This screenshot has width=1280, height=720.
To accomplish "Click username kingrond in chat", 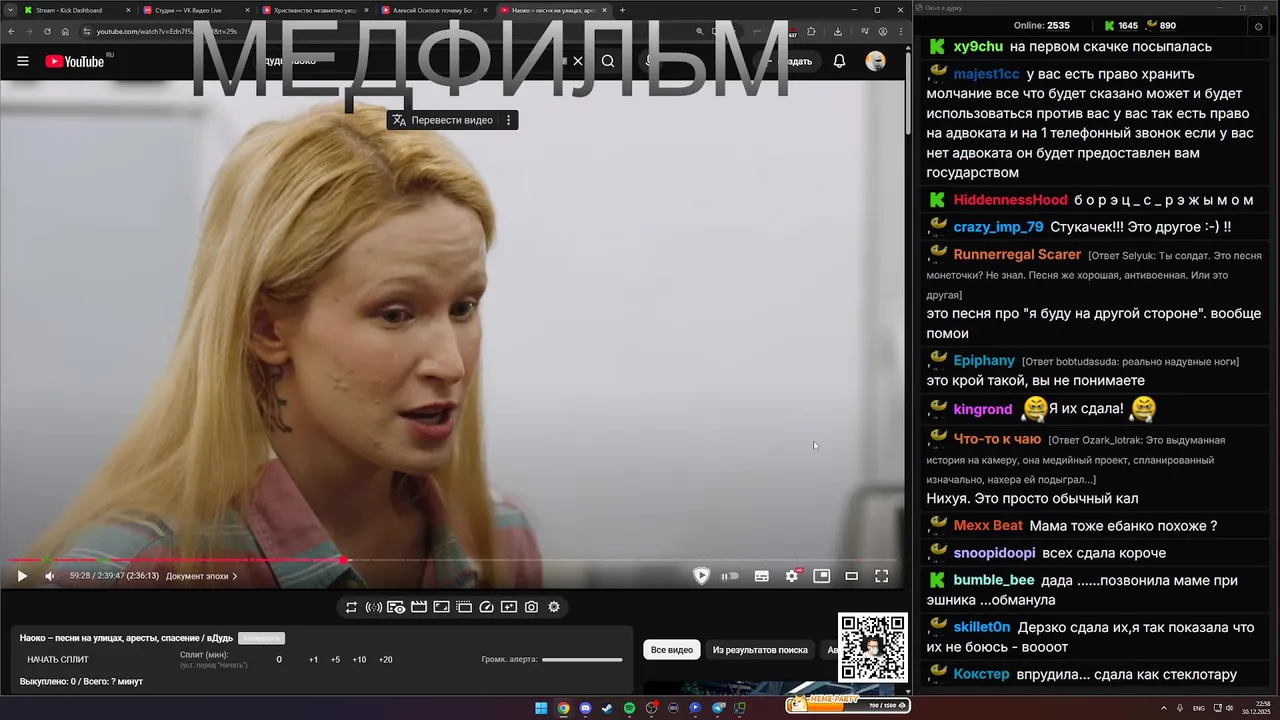I will (x=982, y=409).
